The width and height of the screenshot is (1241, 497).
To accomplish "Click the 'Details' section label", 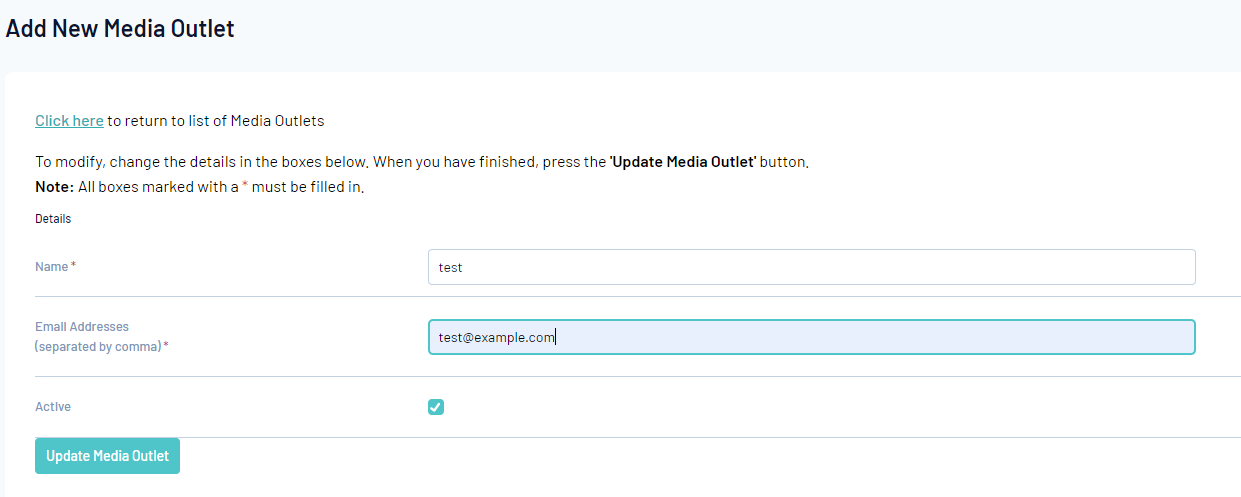I will click(53, 218).
